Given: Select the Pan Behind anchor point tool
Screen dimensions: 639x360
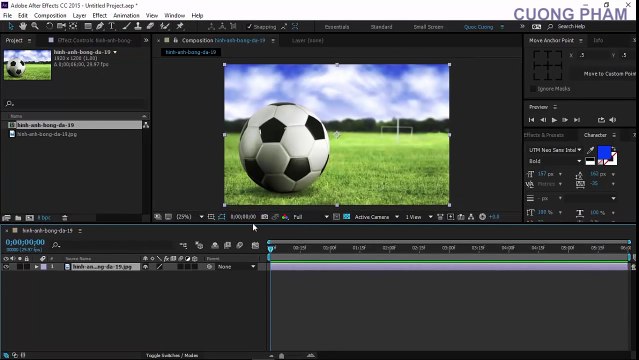Looking at the screenshot, I should (73, 26).
